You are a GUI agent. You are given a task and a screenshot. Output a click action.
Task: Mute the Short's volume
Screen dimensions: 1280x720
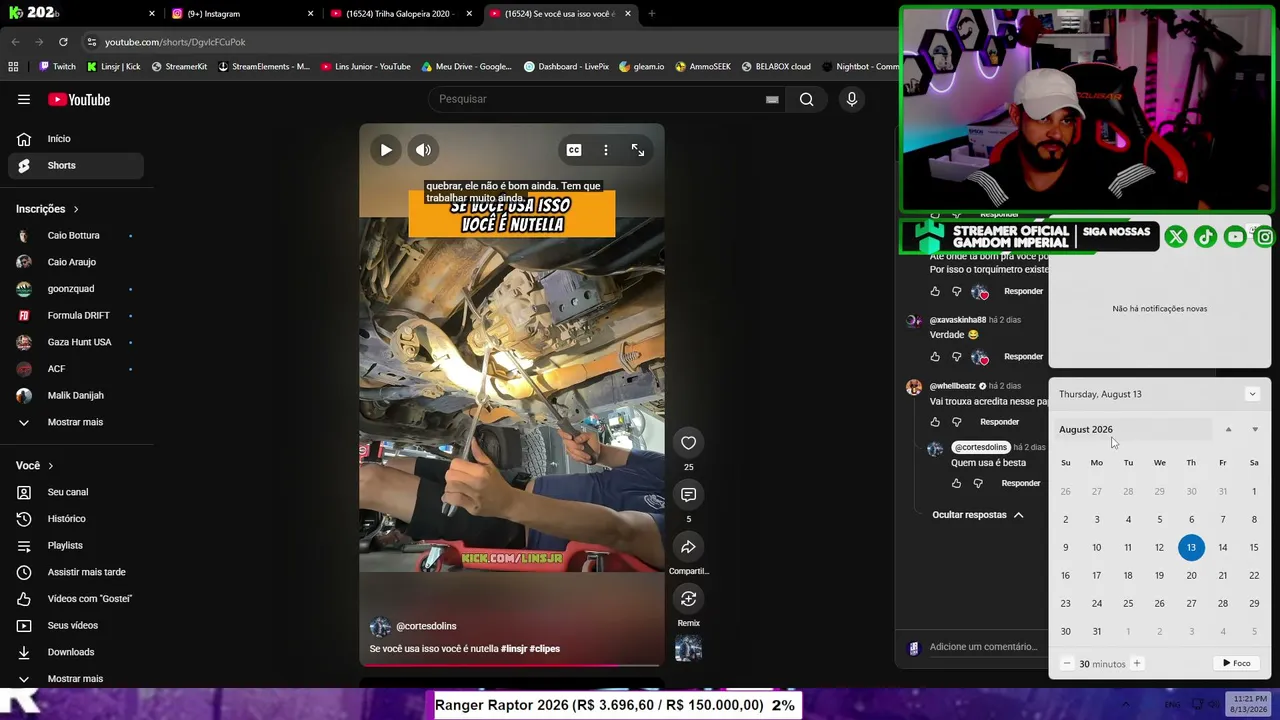tap(423, 150)
